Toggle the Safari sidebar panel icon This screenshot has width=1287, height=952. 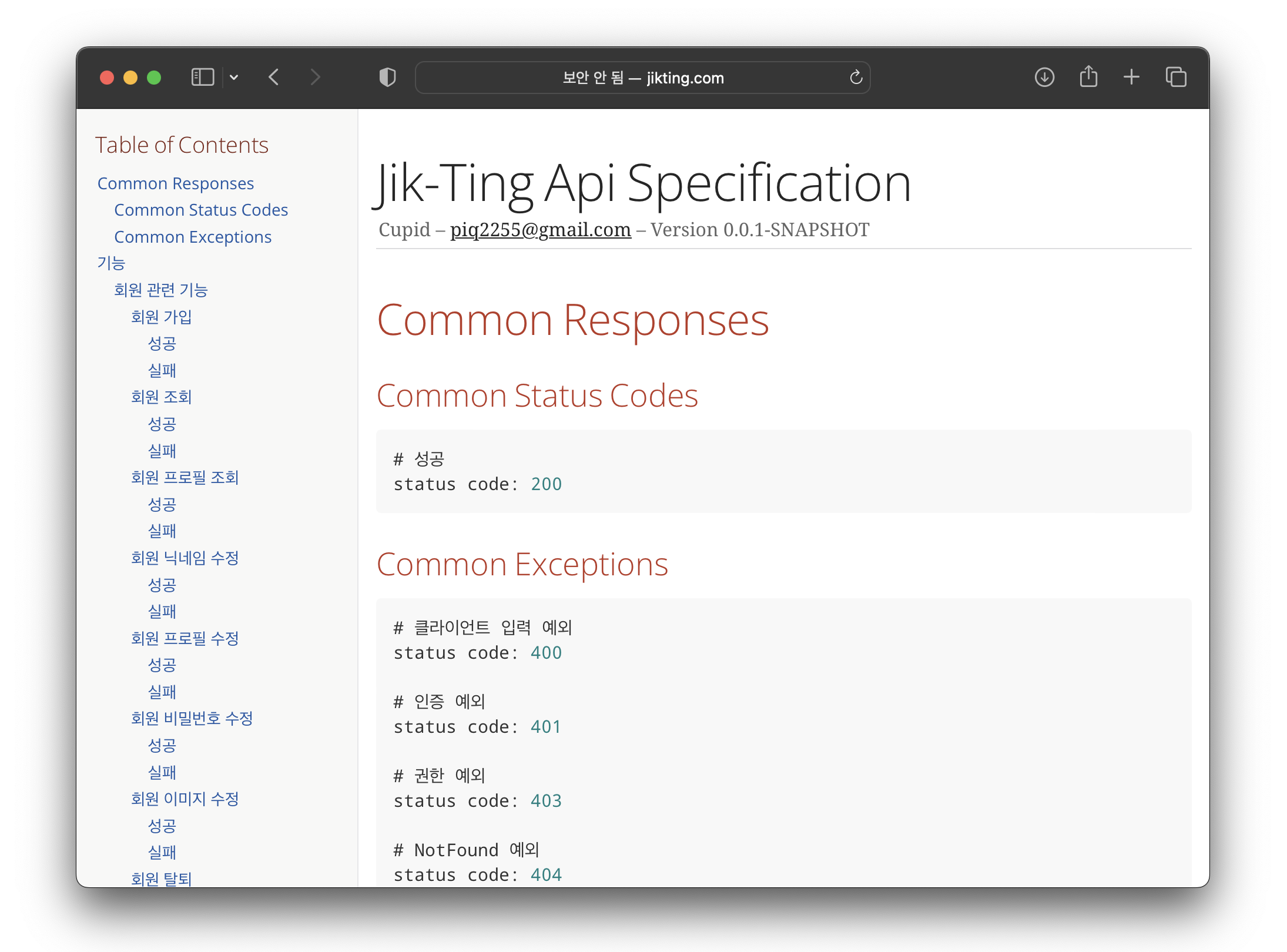point(202,77)
